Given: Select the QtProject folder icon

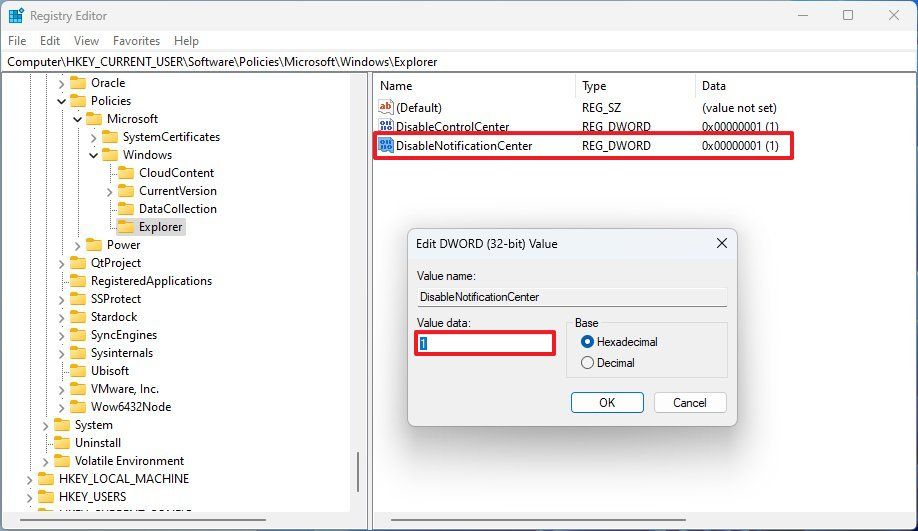Looking at the screenshot, I should pos(78,263).
